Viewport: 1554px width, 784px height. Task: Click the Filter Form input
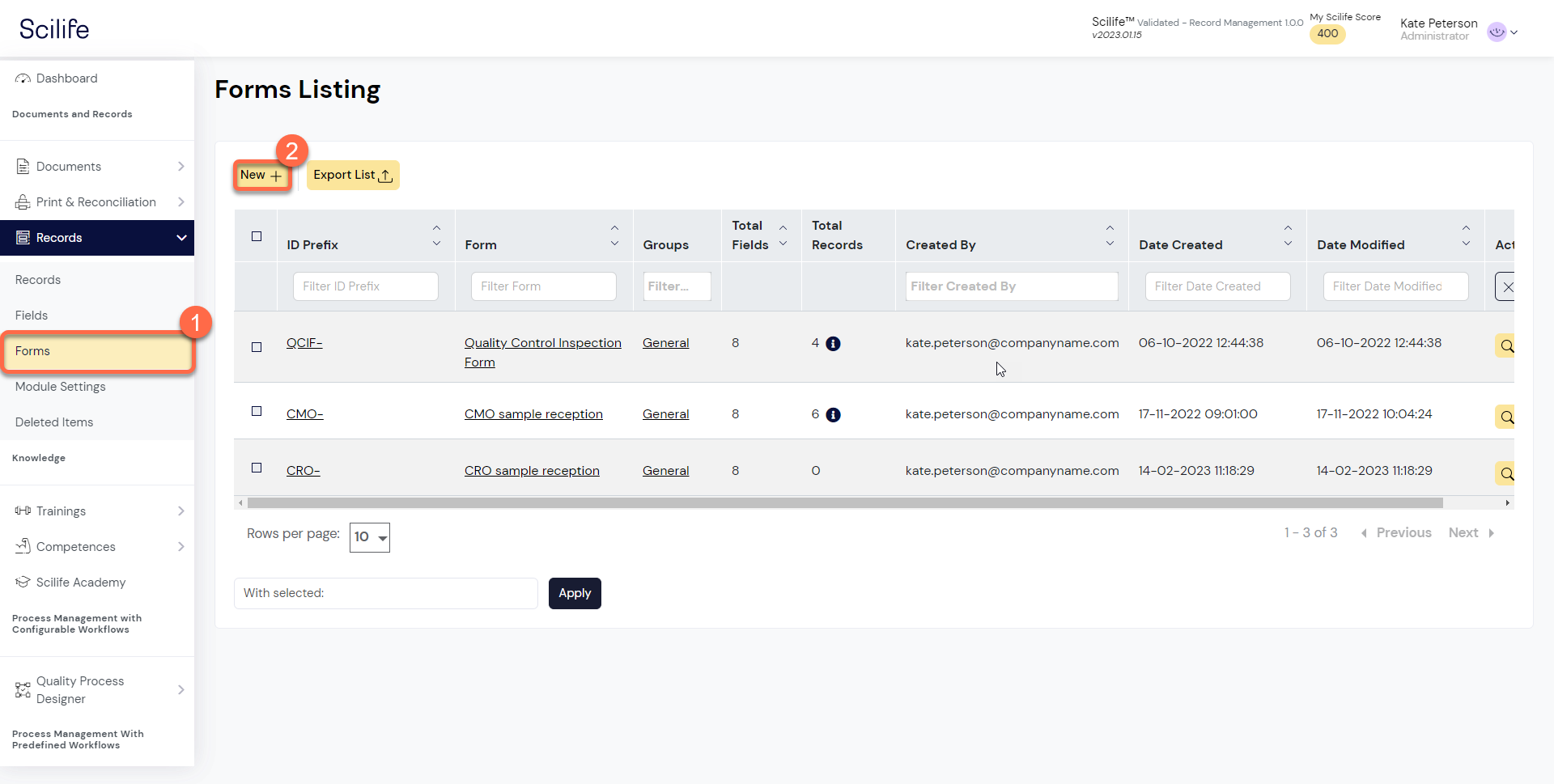(x=544, y=286)
